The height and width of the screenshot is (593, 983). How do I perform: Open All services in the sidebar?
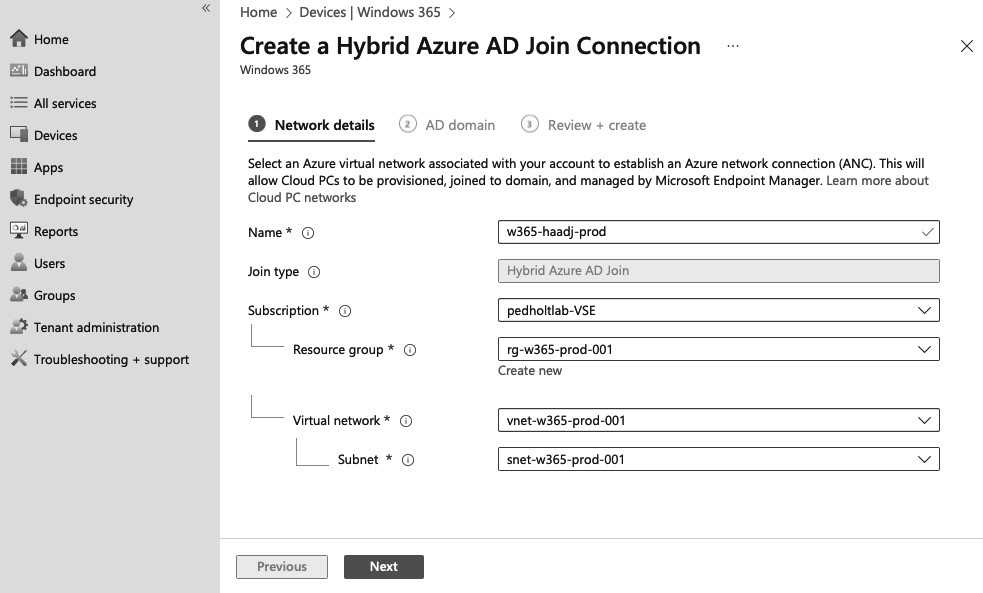click(65, 103)
